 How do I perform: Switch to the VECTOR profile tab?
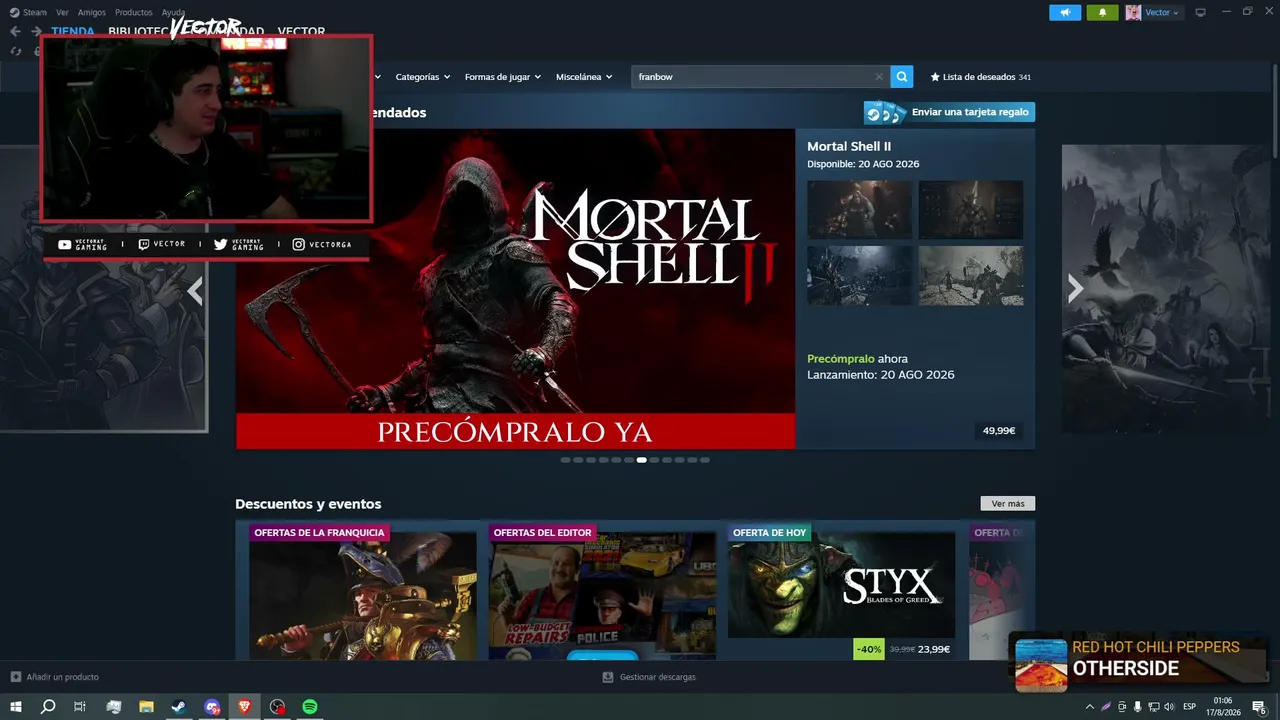301,32
